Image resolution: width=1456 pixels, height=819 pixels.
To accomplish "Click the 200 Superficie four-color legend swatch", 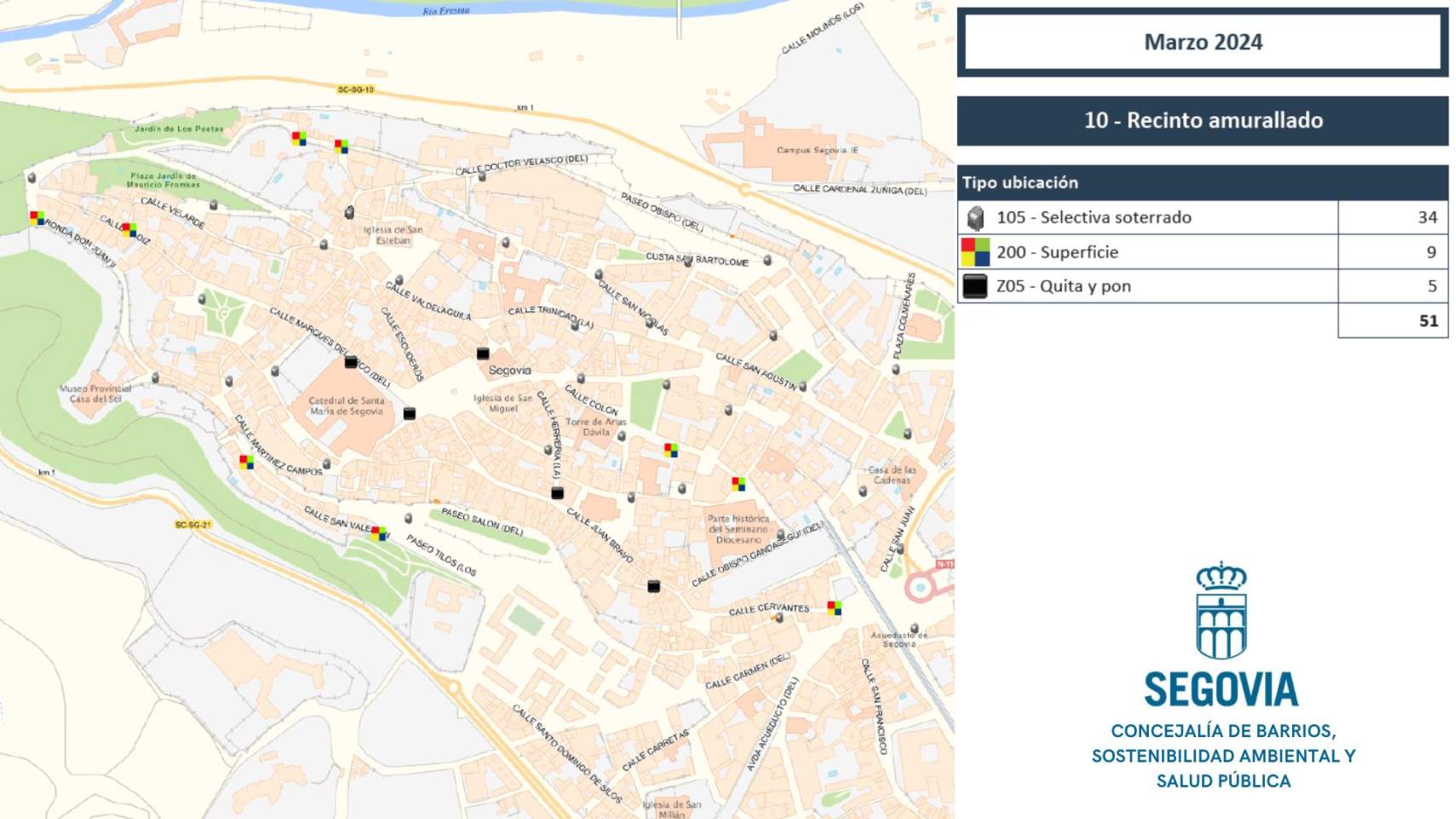I will point(975,253).
